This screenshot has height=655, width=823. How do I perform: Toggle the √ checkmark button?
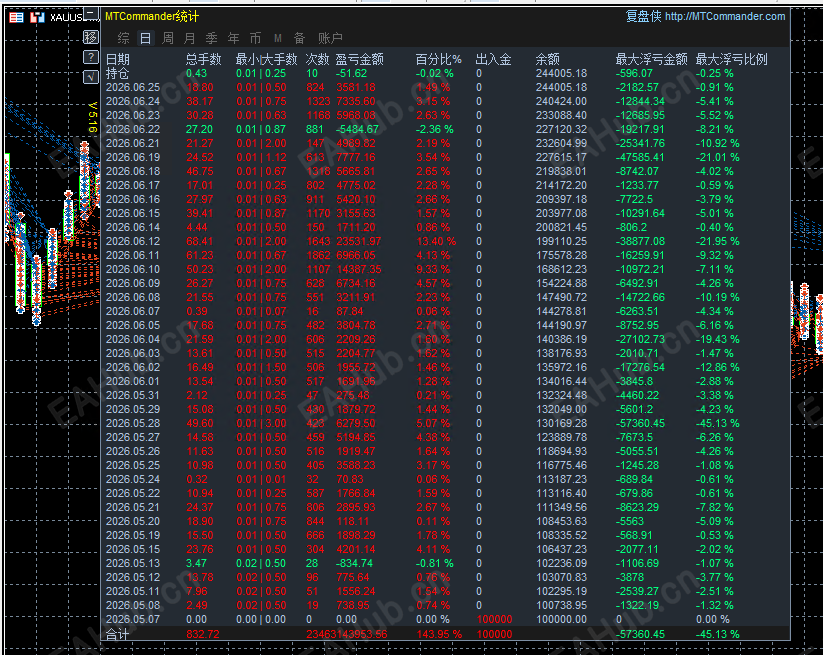tap(91, 77)
